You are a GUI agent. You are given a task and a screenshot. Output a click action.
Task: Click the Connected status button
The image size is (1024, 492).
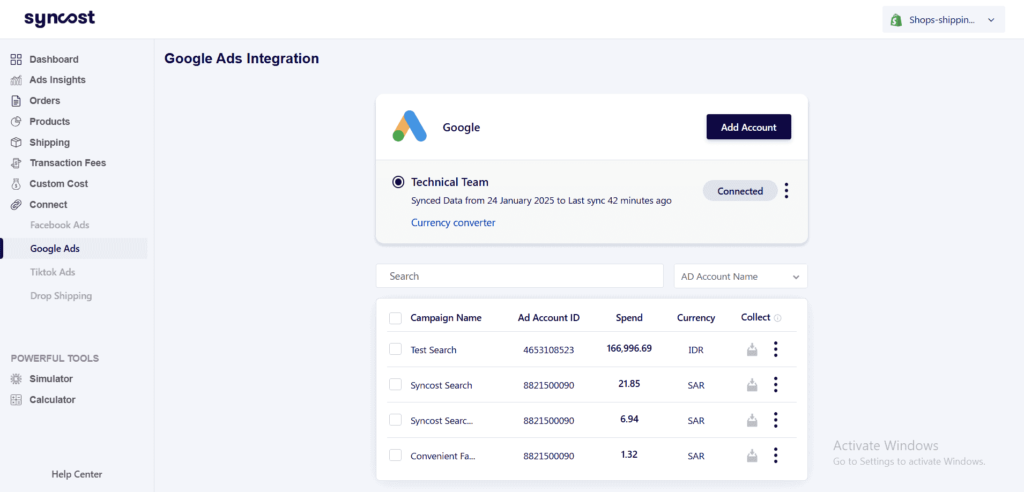(740, 191)
